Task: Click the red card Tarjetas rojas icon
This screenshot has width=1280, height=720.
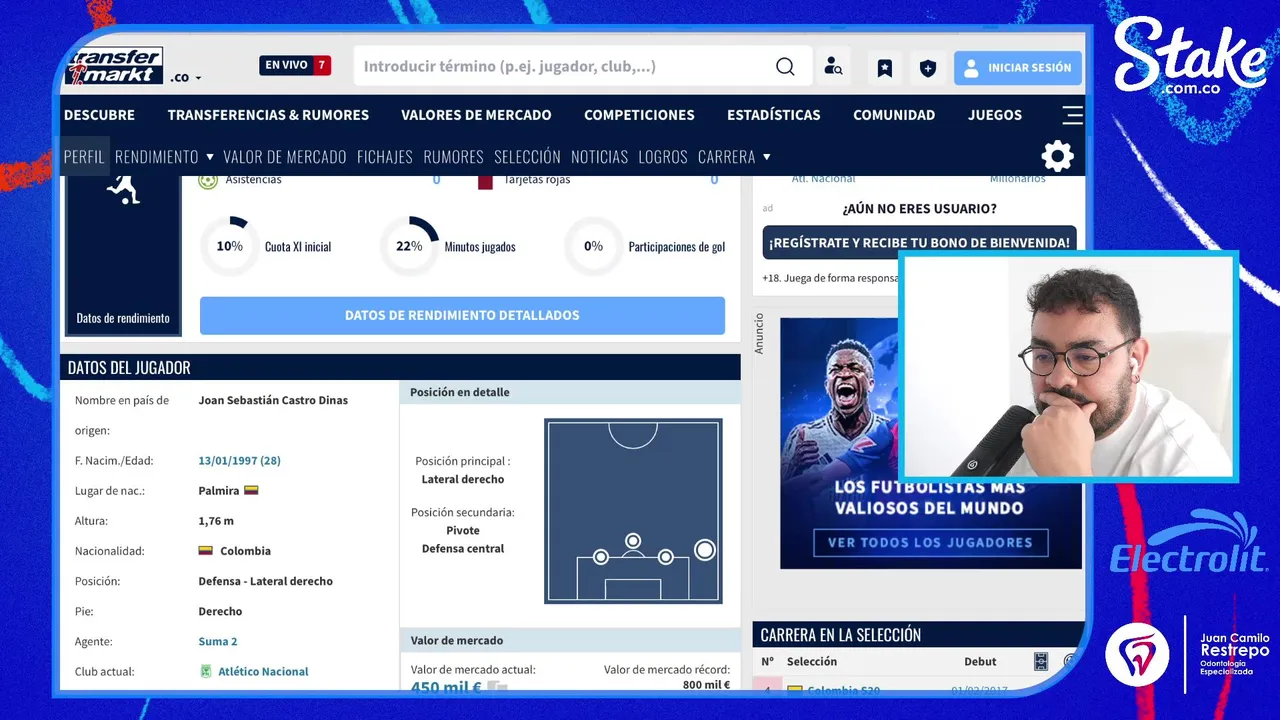Action: (485, 181)
